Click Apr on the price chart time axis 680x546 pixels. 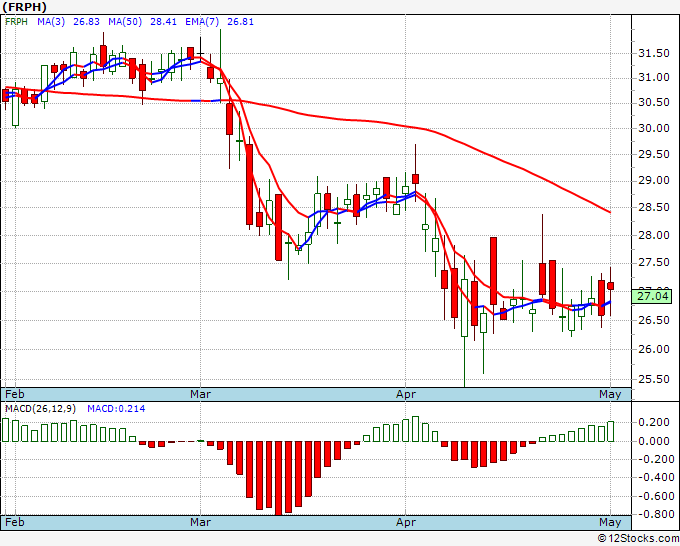coord(406,394)
